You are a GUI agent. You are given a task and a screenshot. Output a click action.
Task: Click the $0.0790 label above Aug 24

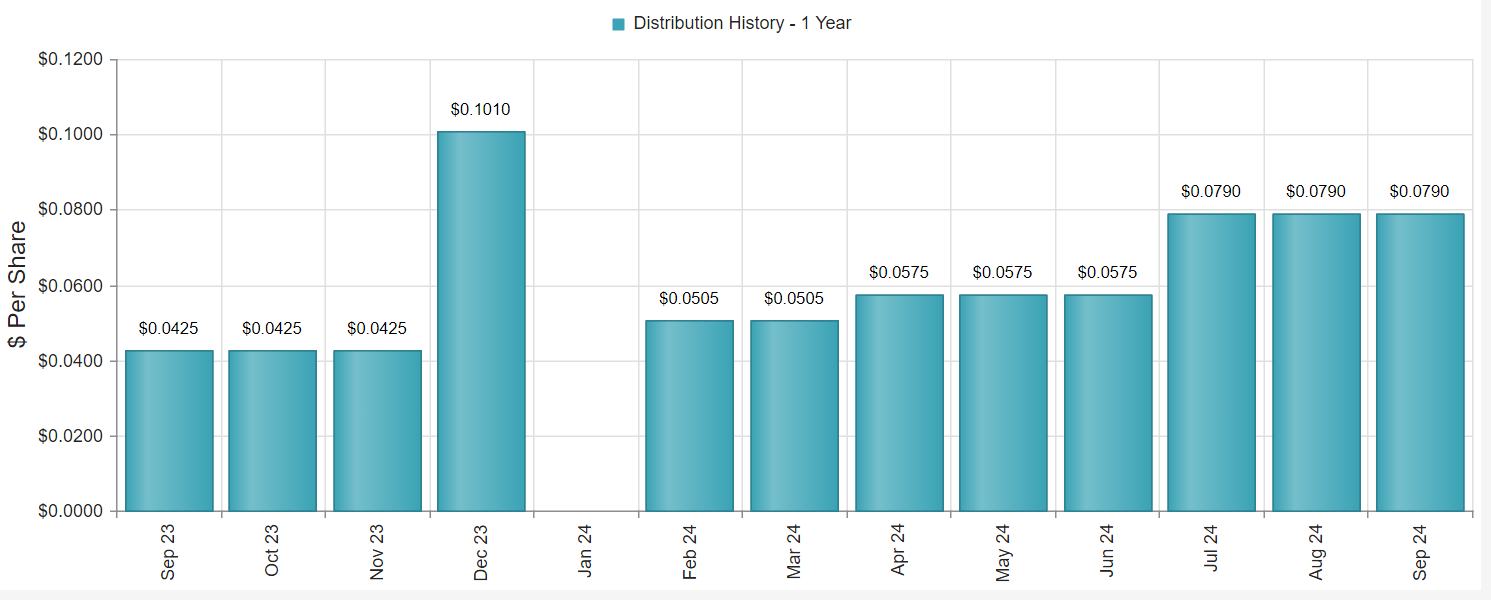tap(1316, 192)
